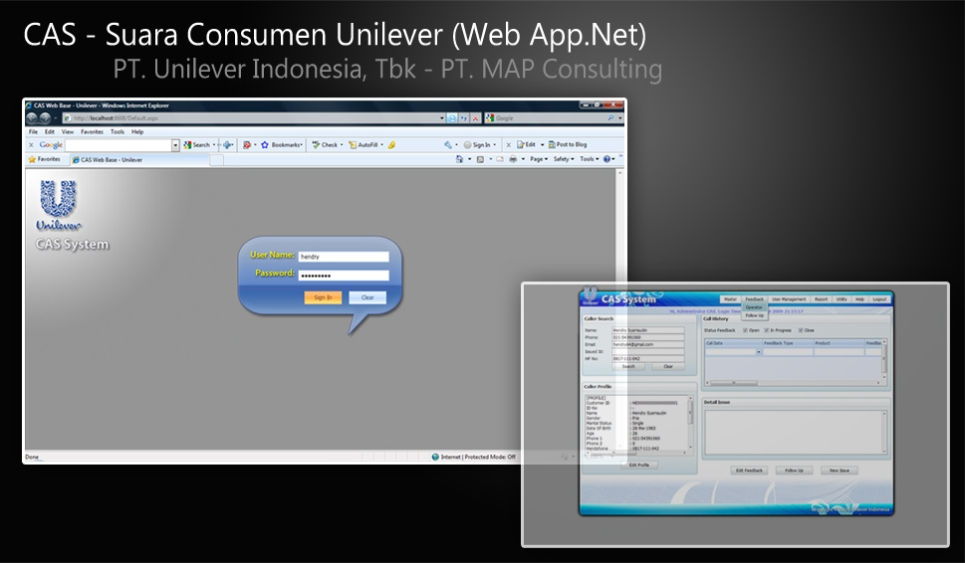The width and height of the screenshot is (965, 563).
Task: Click the wrench settings icon on the Google toolbar
Action: (448, 145)
